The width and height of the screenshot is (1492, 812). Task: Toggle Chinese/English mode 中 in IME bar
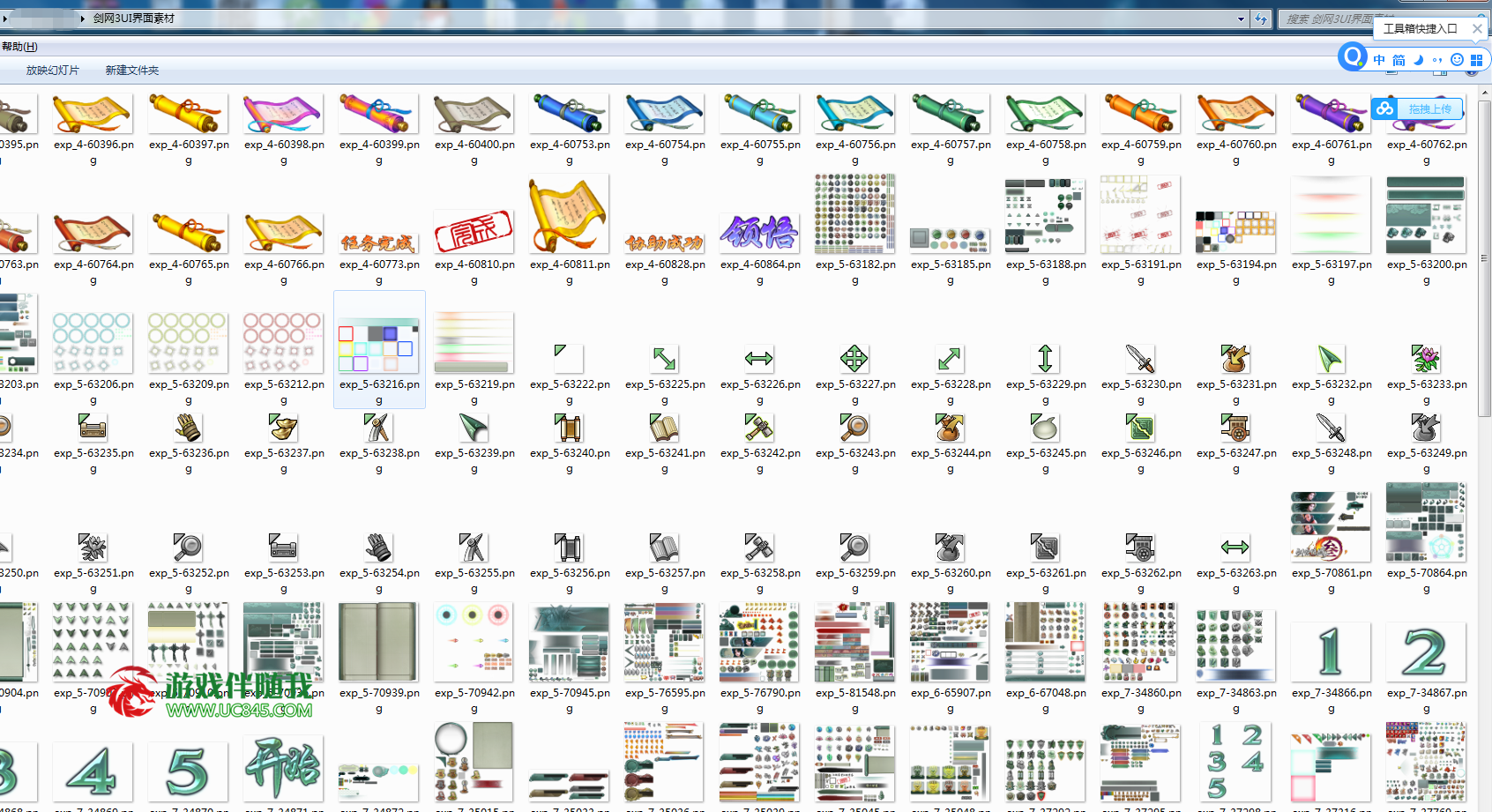click(x=1379, y=60)
